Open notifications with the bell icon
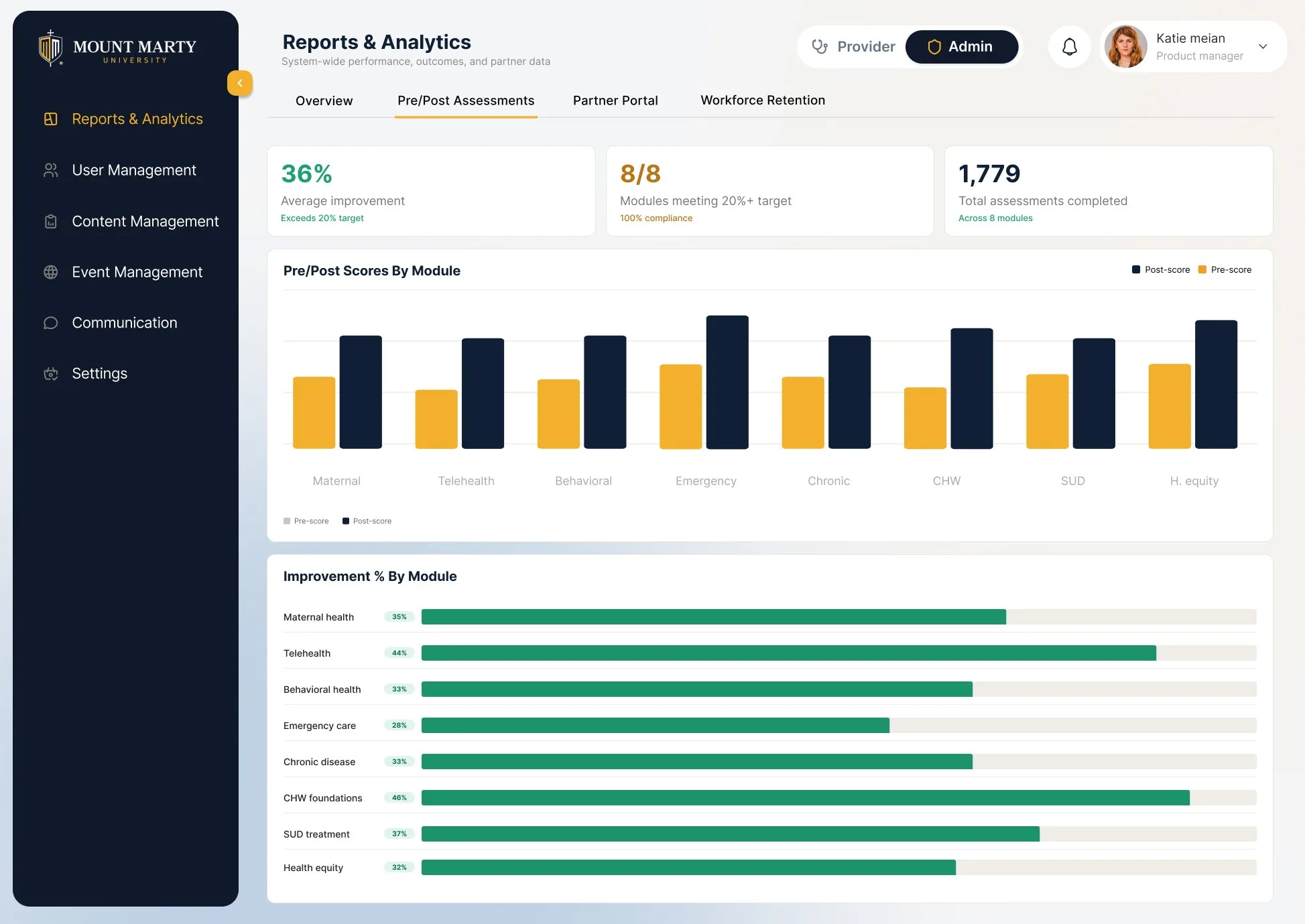 click(1070, 47)
